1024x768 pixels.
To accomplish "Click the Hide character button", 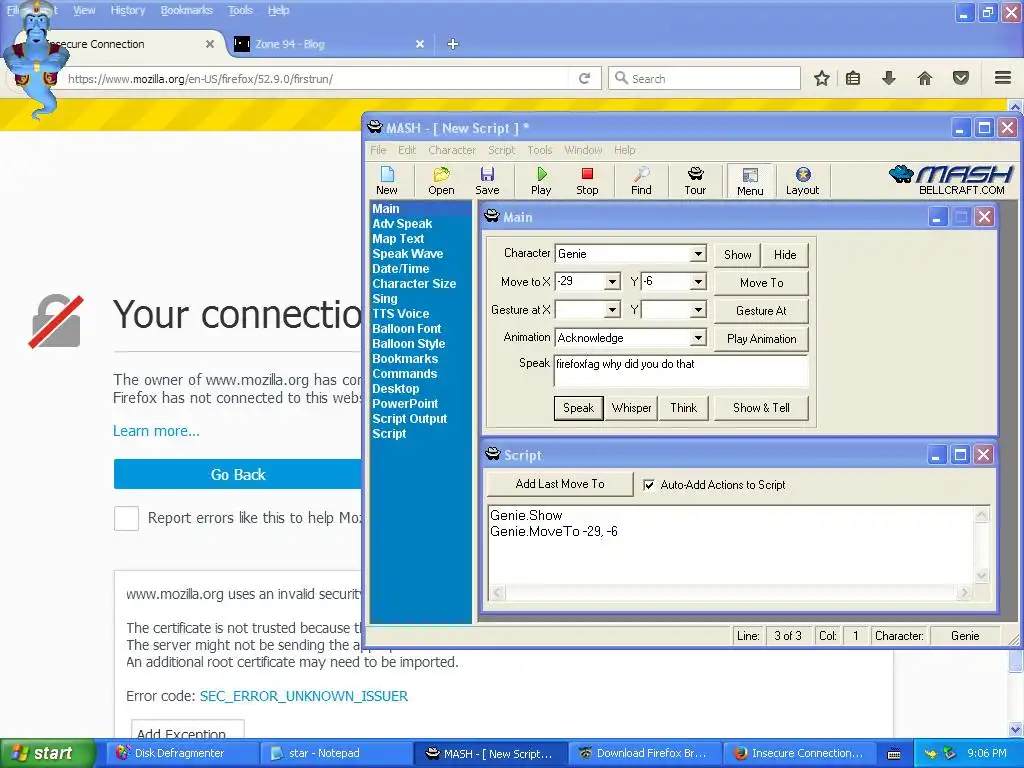I will click(x=785, y=255).
